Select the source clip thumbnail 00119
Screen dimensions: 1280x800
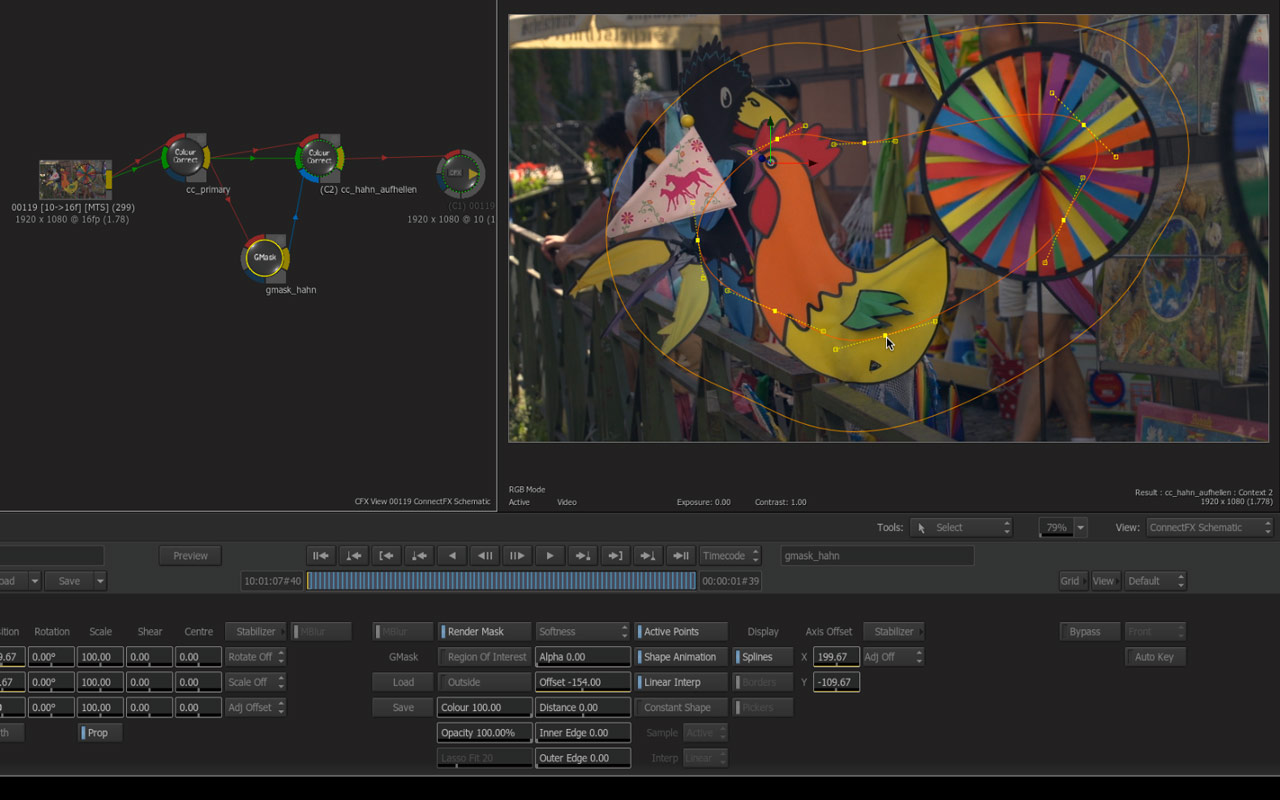pos(75,179)
